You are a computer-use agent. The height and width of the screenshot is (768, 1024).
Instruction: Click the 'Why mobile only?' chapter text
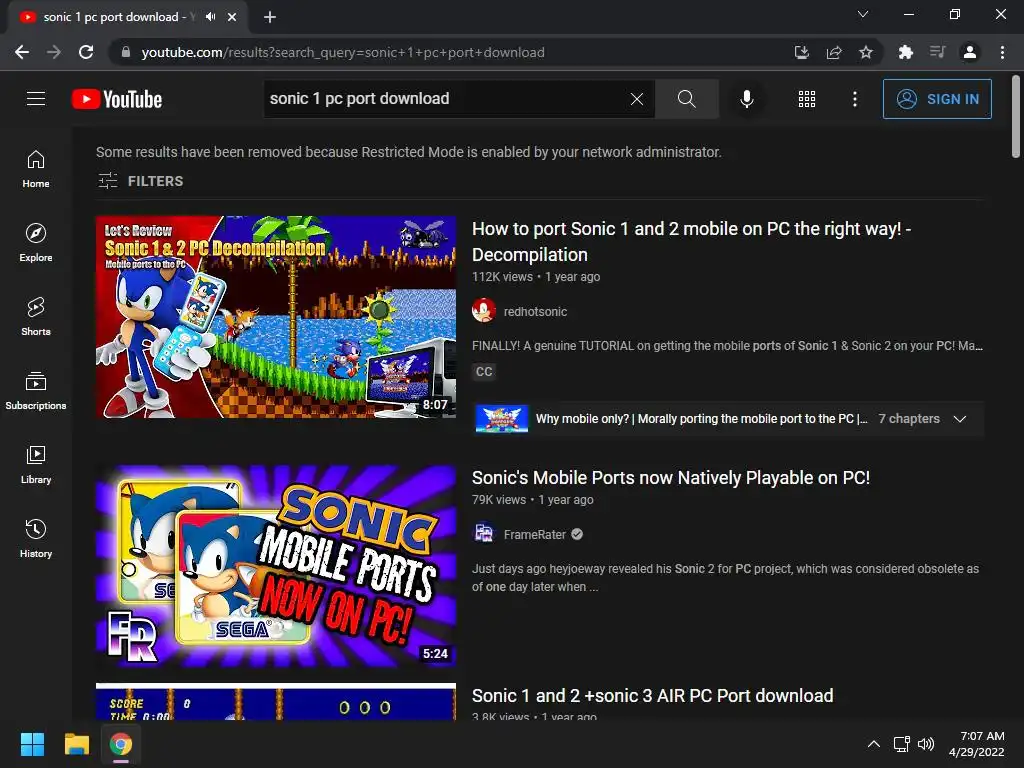pyautogui.click(x=701, y=419)
